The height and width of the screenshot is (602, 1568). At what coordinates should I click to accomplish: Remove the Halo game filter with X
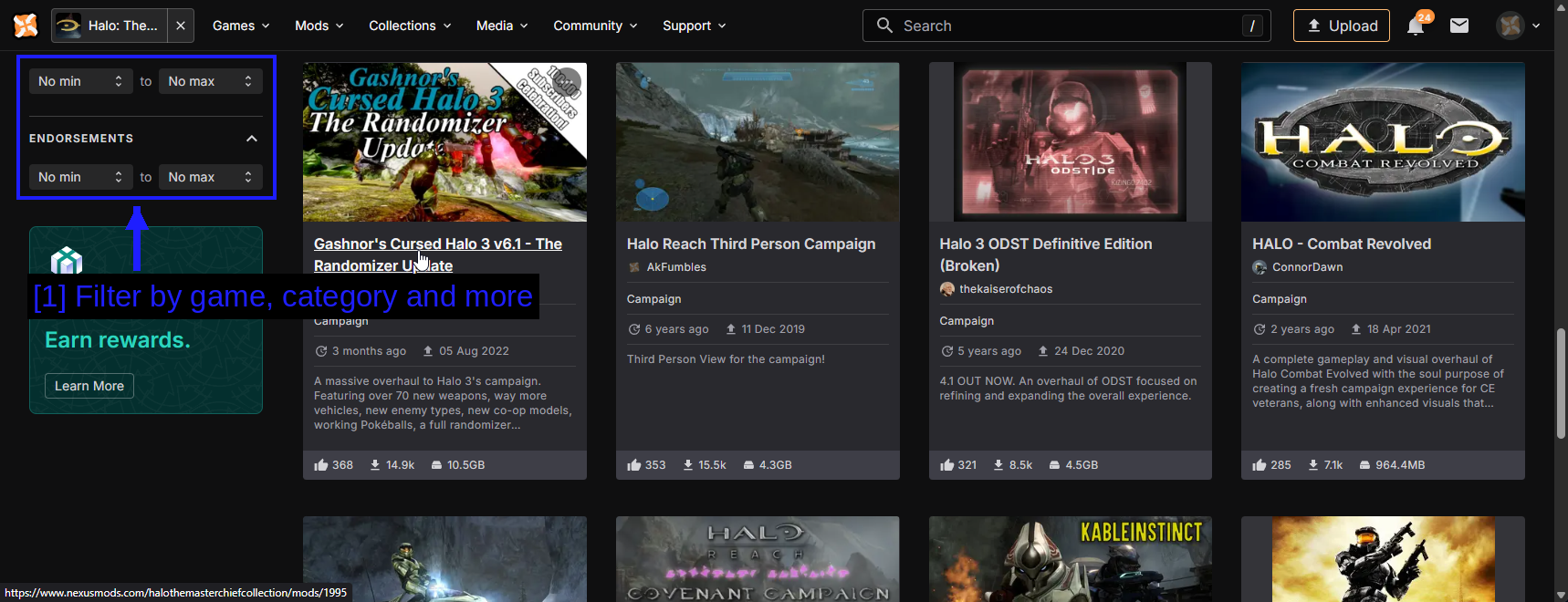point(181,26)
